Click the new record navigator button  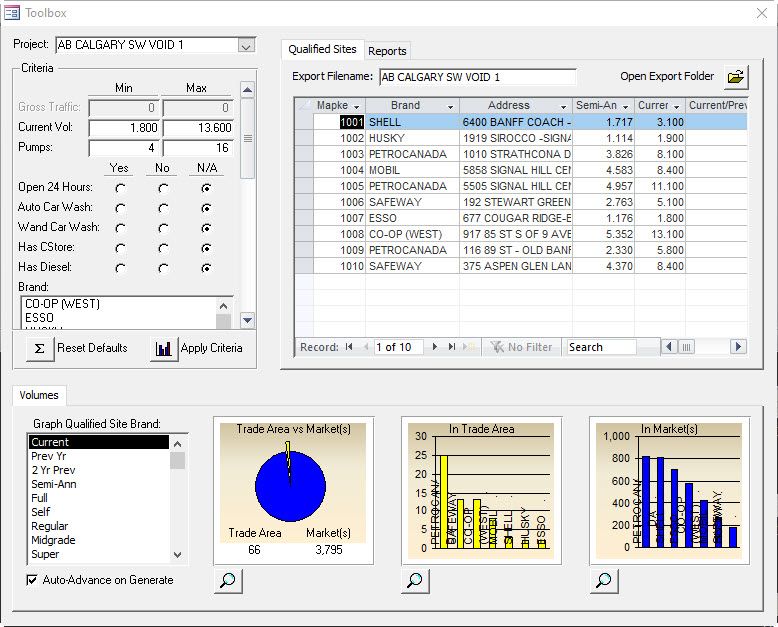(x=469, y=347)
